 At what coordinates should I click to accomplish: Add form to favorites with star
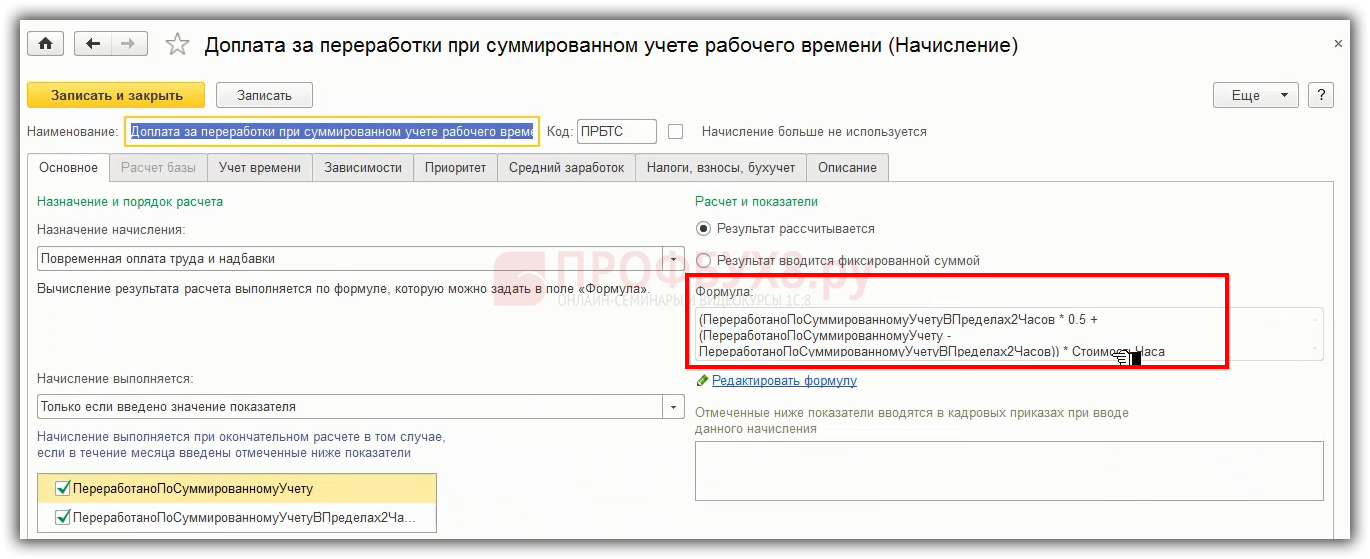click(x=177, y=44)
